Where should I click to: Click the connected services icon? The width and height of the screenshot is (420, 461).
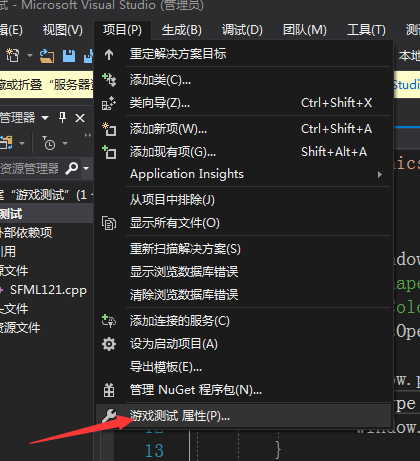(x=109, y=321)
